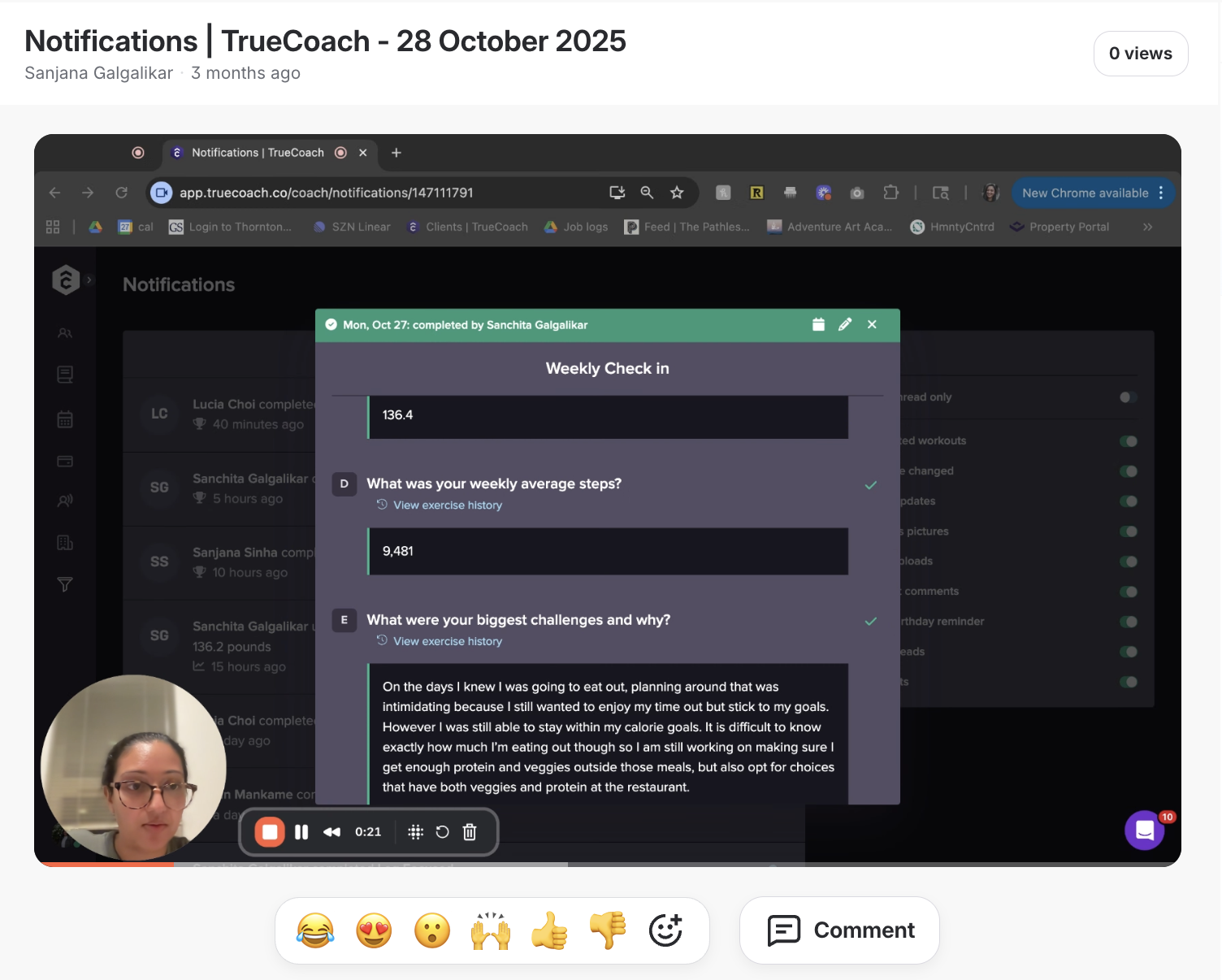Open the SZN Linear bookmark

(352, 227)
